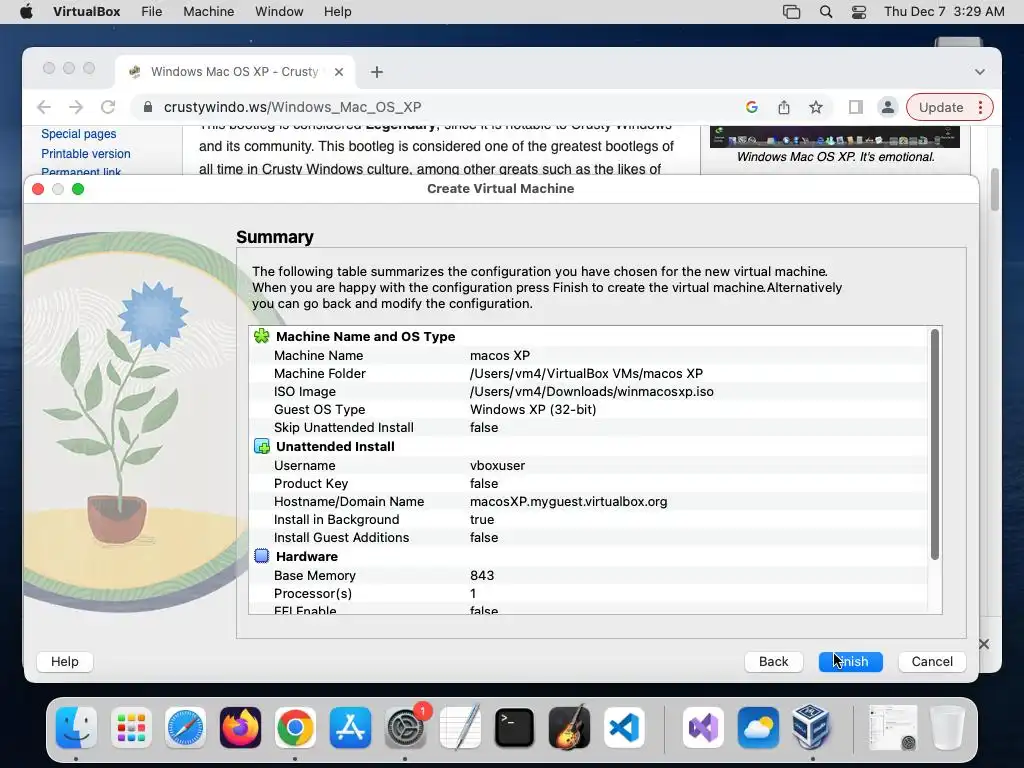This screenshot has width=1024, height=768.
Task: Open the VirtualBox application menu
Action: pos(86,12)
